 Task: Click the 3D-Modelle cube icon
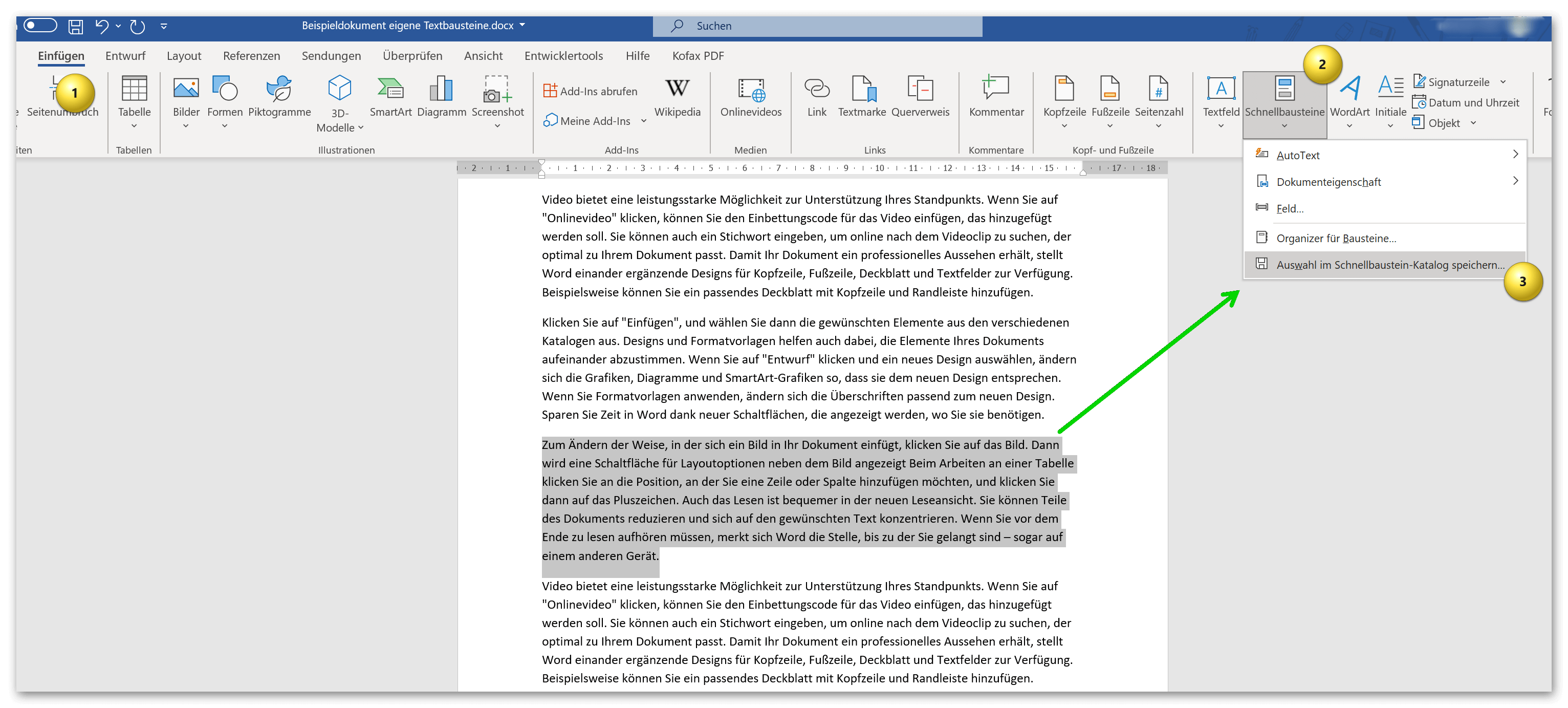tap(340, 88)
